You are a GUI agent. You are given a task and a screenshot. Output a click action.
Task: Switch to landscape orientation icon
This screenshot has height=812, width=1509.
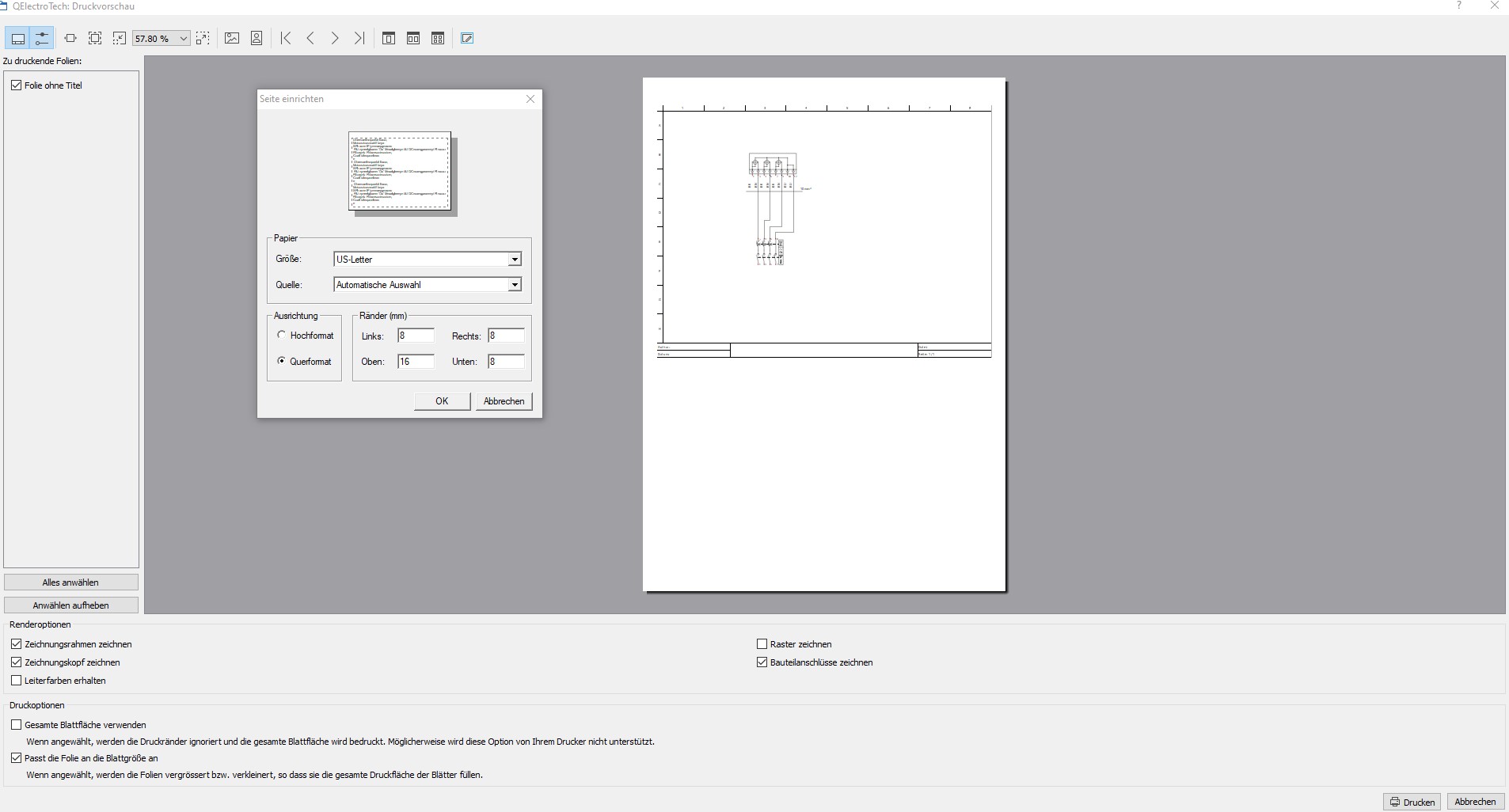point(232,38)
